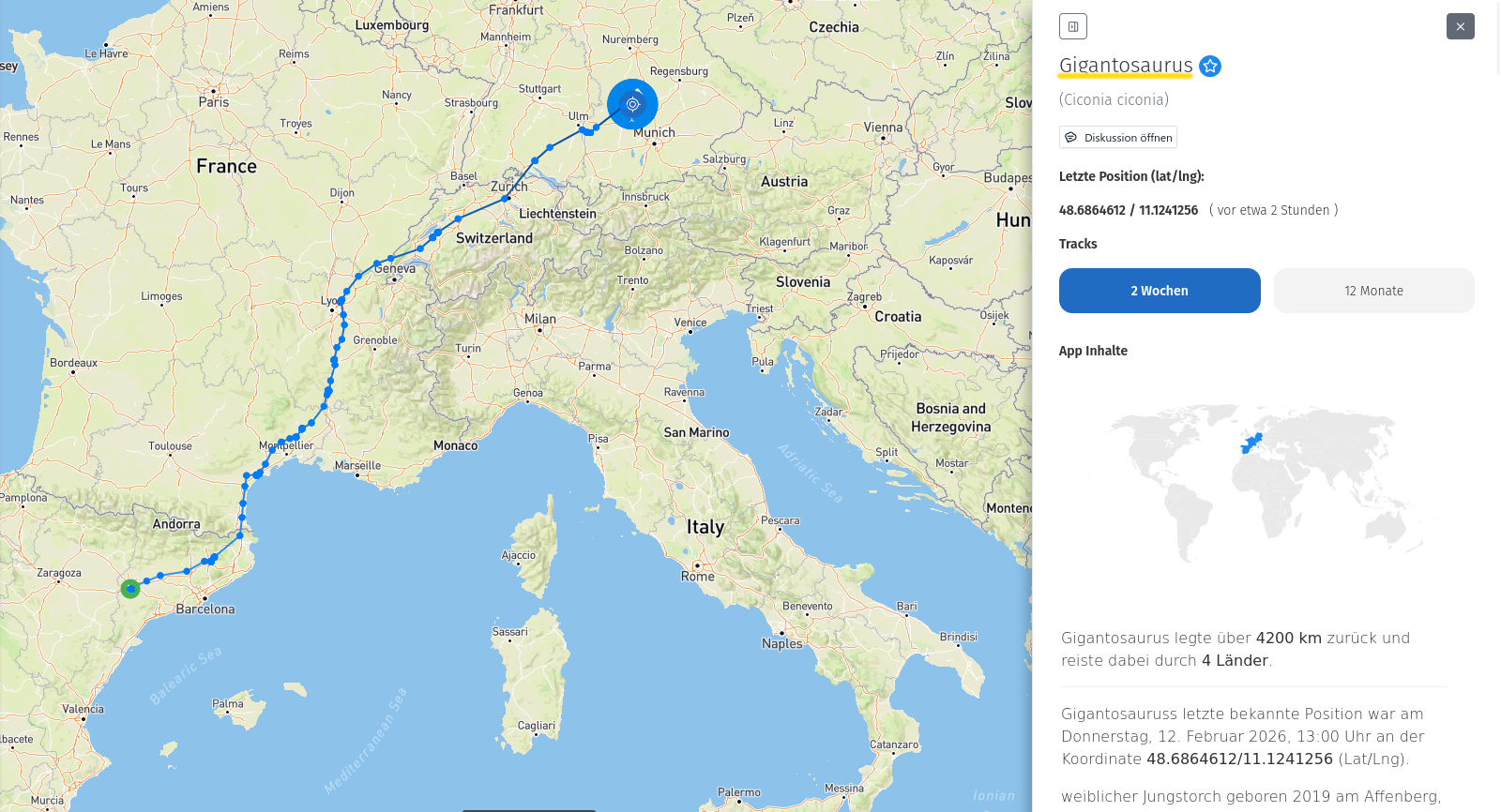This screenshot has height=812, width=1501.
Task: Open the Diskussion öffnen button
Action: (x=1118, y=138)
